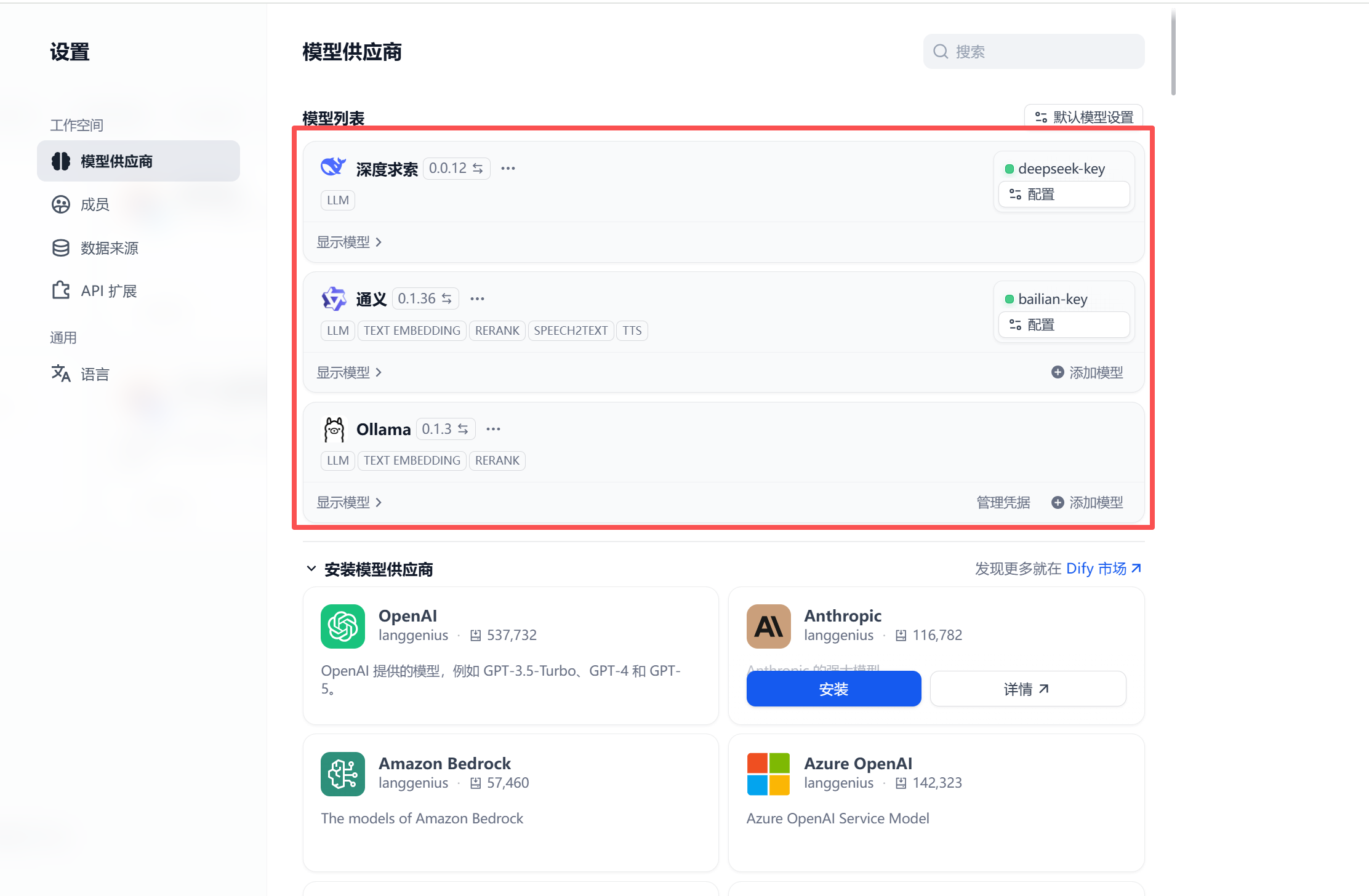
Task: Click the Amazon Bedrock provider icon
Action: click(x=343, y=774)
